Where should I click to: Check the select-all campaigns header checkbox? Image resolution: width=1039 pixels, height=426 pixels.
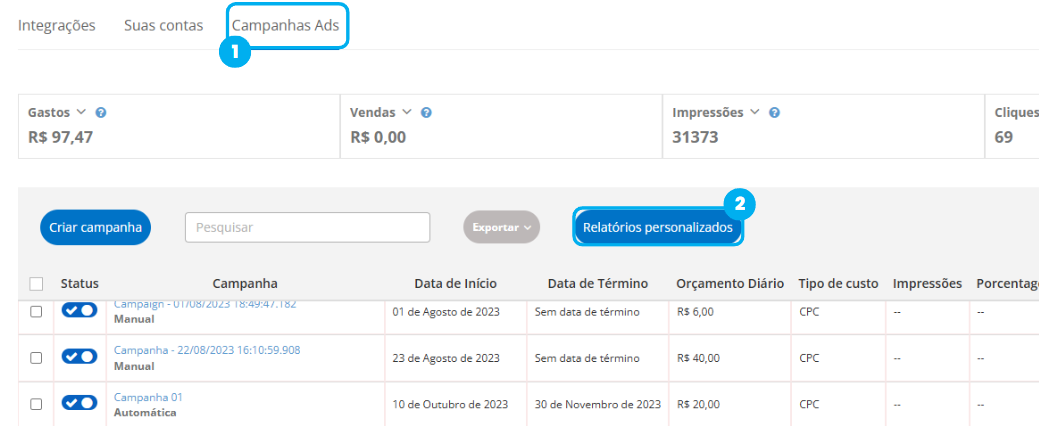(x=37, y=284)
